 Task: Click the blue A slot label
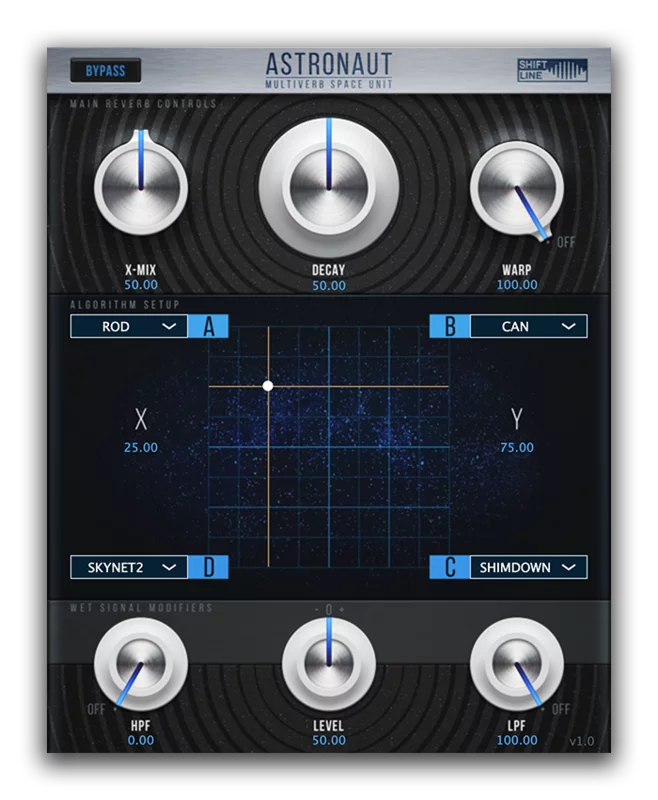208,326
